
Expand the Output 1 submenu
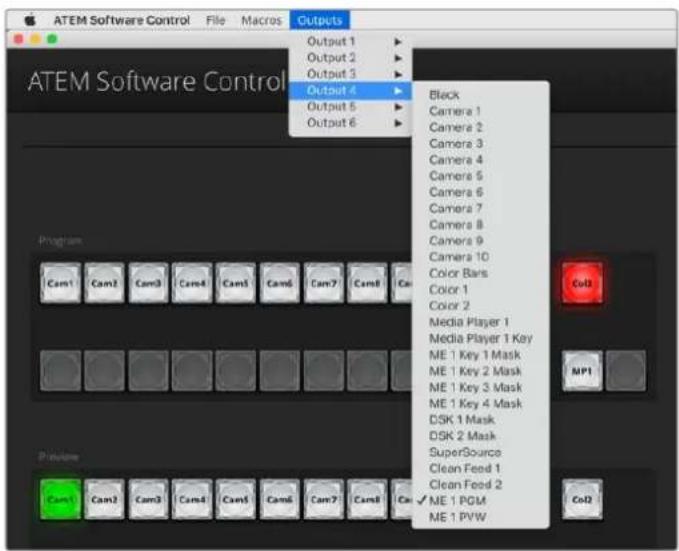click(x=350, y=42)
